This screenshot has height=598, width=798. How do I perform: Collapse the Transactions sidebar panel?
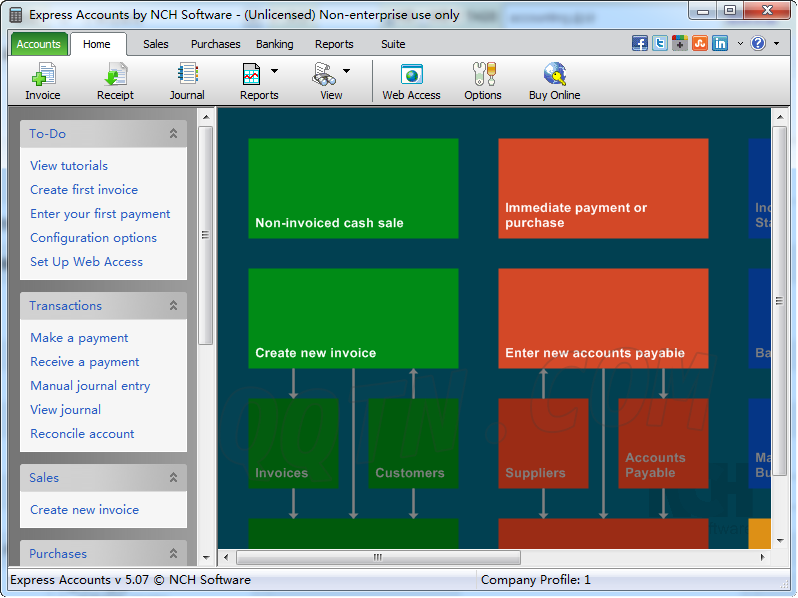173,306
